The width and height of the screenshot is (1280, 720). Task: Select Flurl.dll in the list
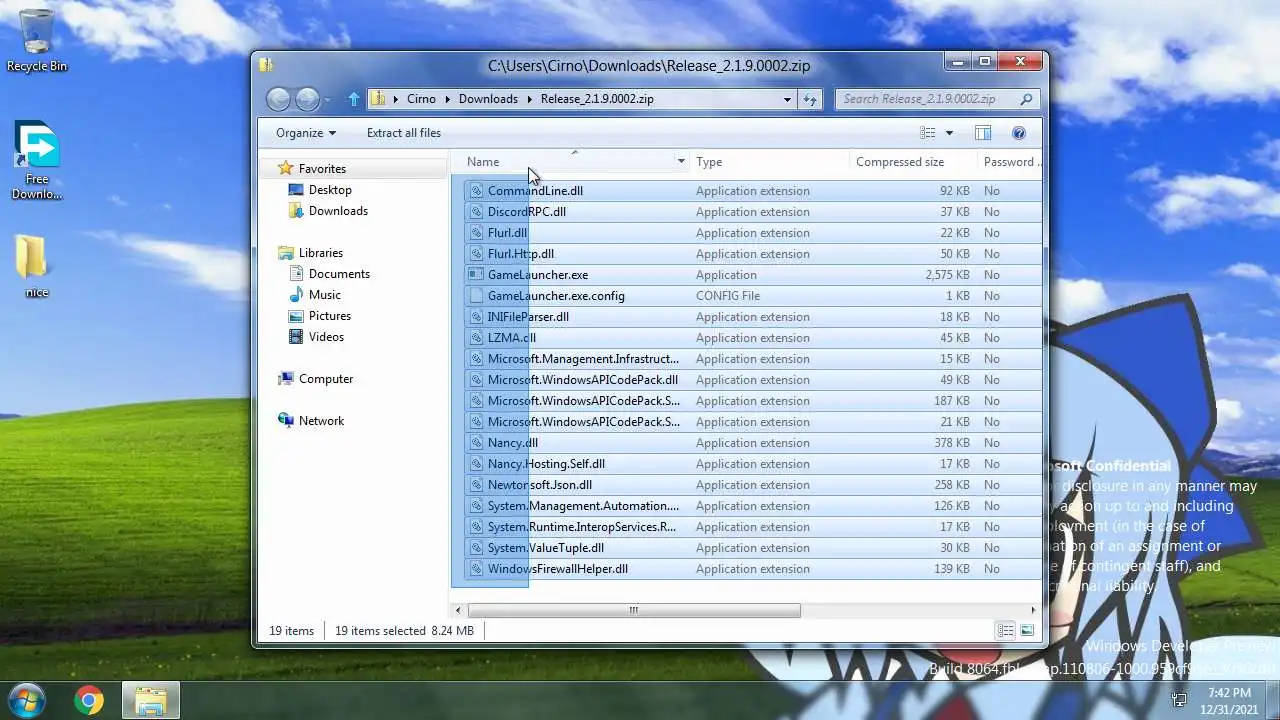point(507,233)
